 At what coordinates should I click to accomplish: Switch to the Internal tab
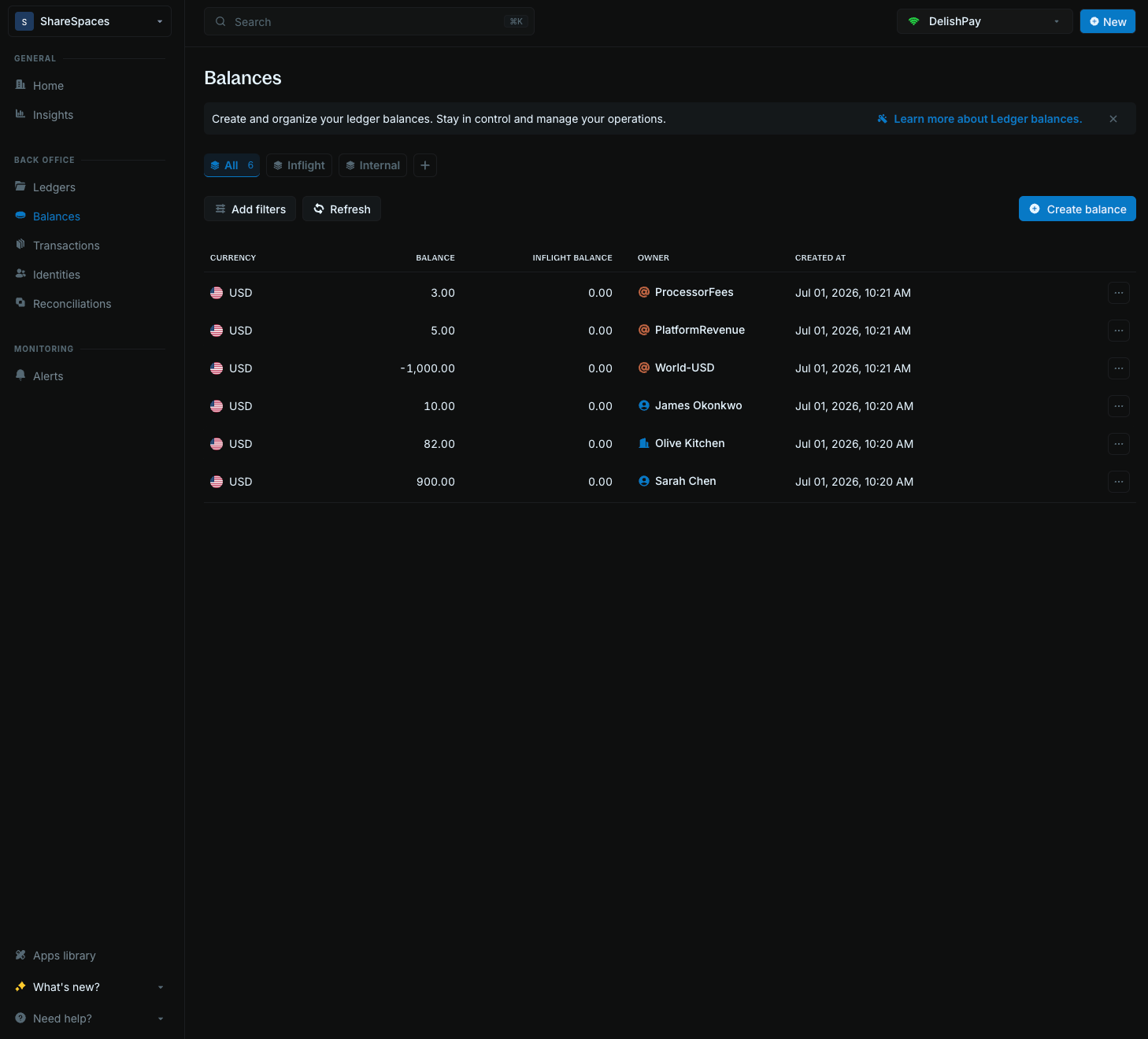pyautogui.click(x=372, y=165)
